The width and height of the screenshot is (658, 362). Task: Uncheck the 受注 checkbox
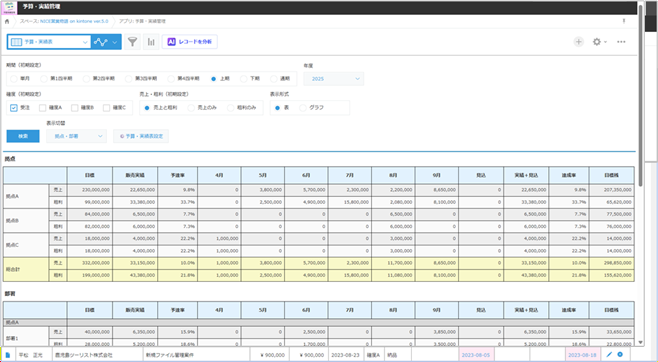click(x=14, y=108)
